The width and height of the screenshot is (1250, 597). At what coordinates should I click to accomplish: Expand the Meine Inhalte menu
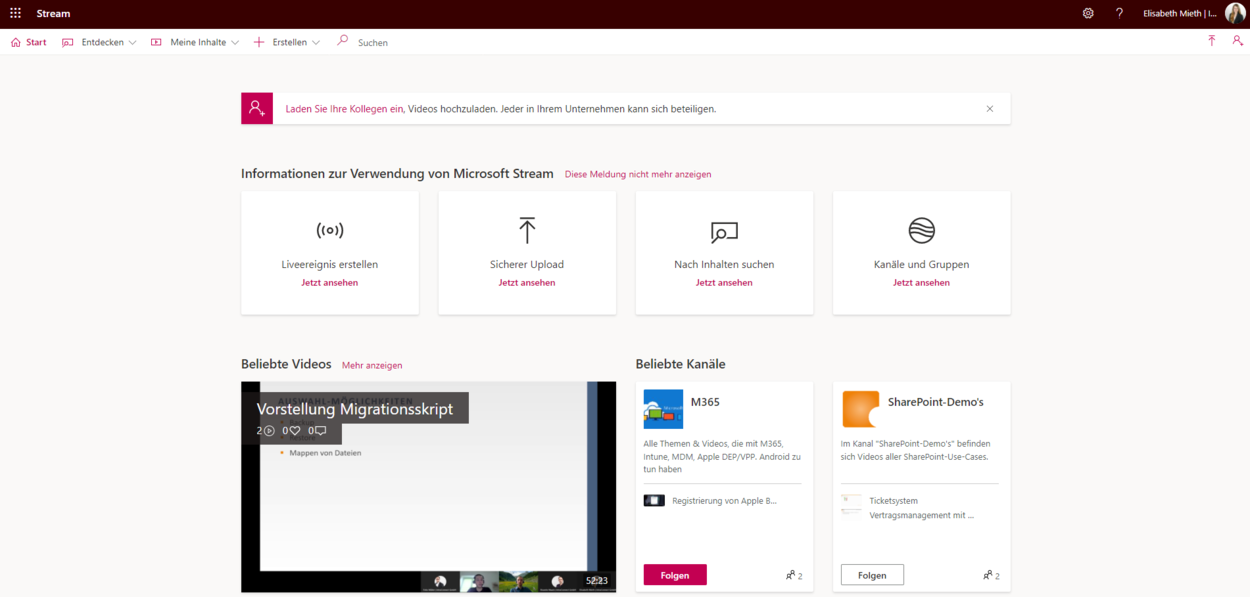195,42
